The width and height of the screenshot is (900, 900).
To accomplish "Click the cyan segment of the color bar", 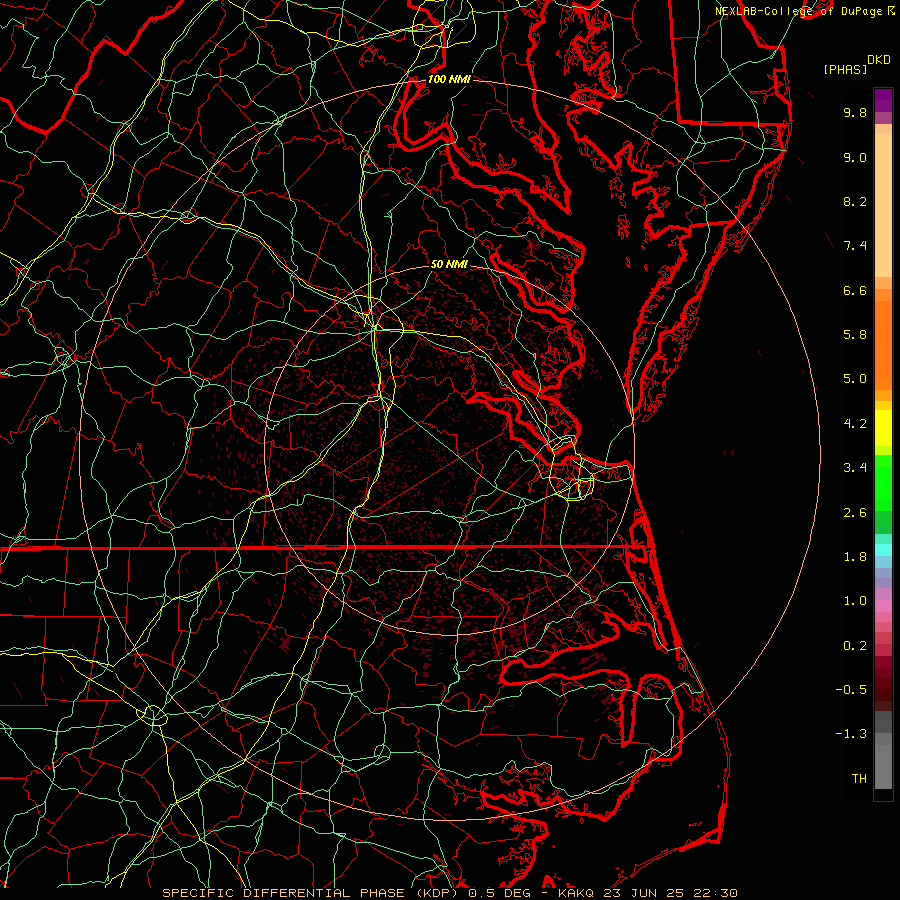I will click(x=883, y=550).
